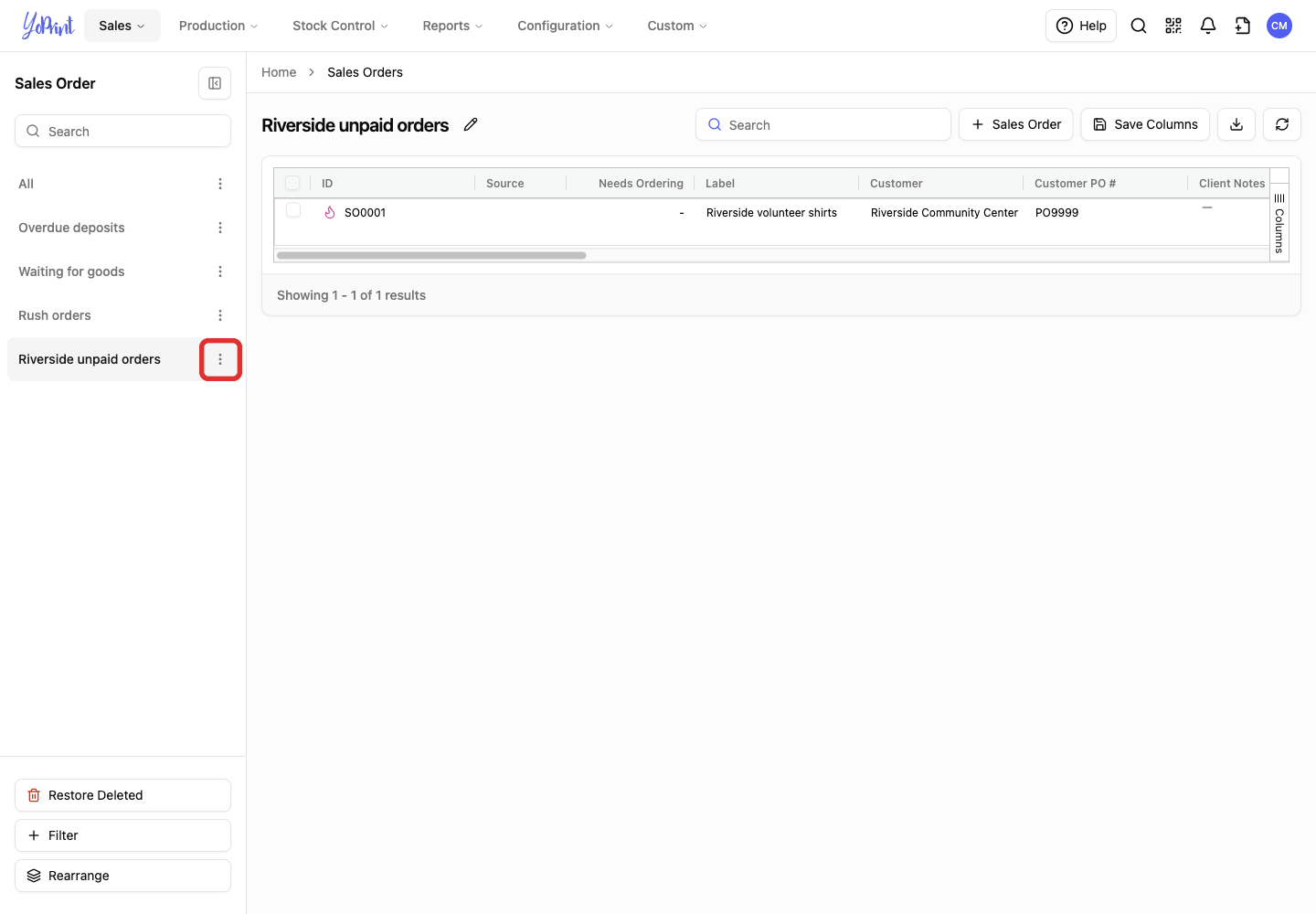Screen dimensions: 1316x914
Task: Open options for Riverside unpaid orders view
Action: pyautogui.click(x=220, y=359)
